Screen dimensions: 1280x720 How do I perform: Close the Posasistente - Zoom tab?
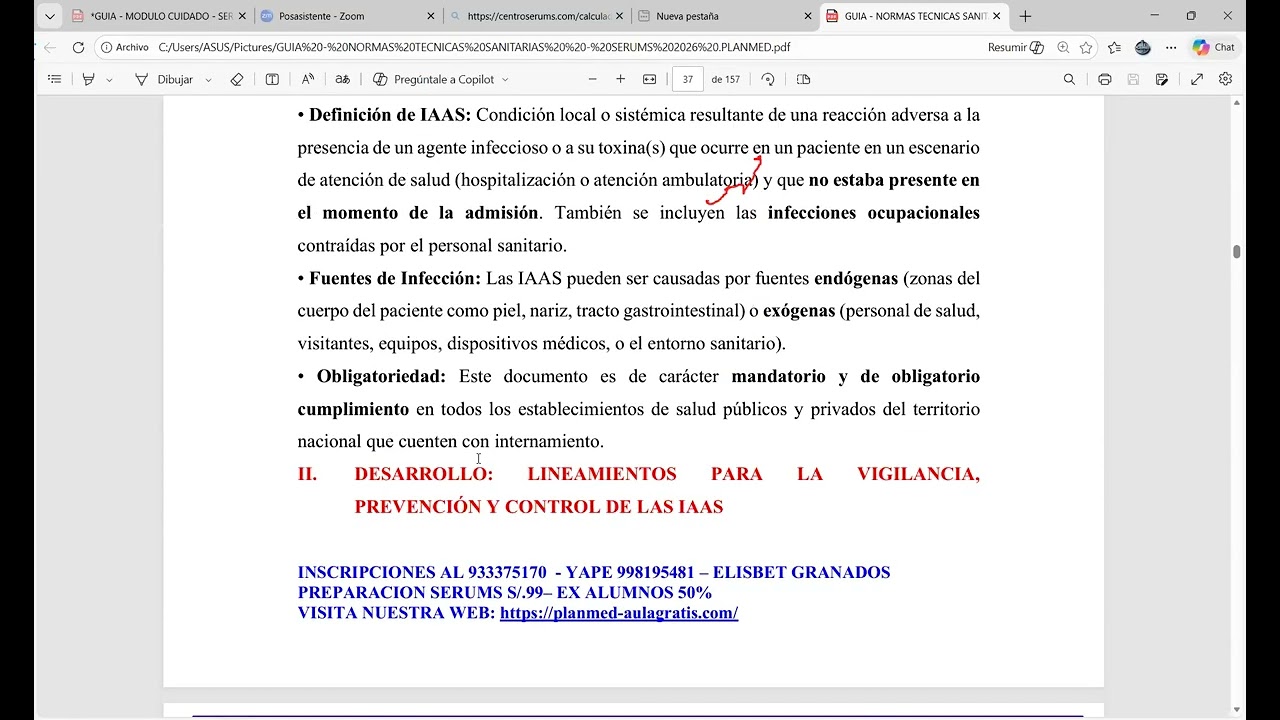click(x=431, y=16)
